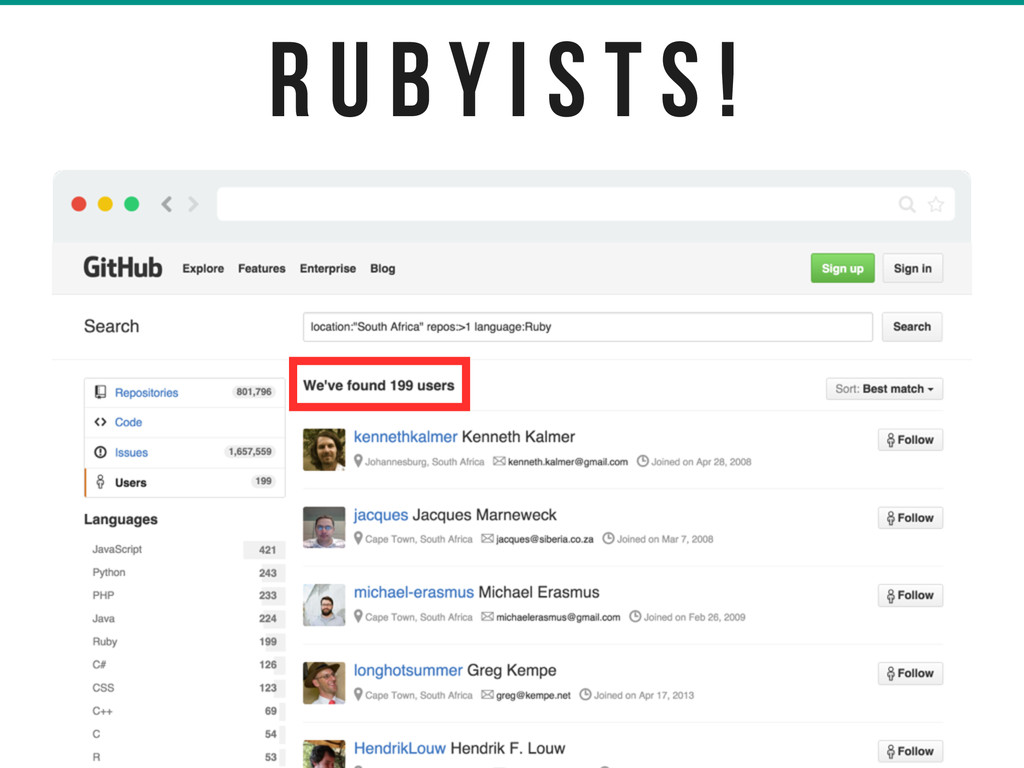Click the Search button
The height and width of the screenshot is (768, 1024).
(x=912, y=327)
